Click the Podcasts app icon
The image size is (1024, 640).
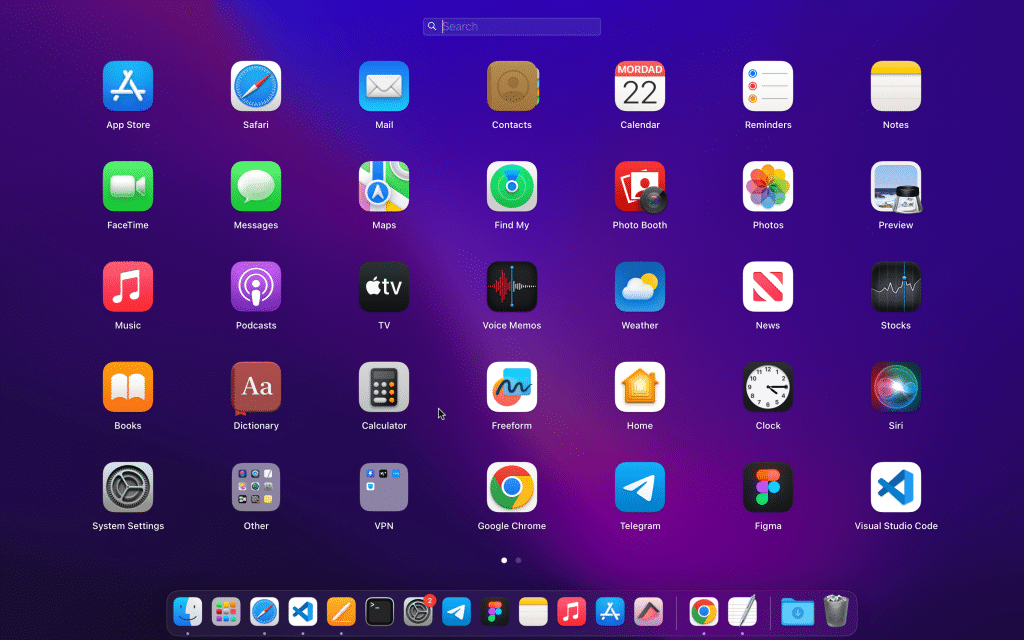pos(256,287)
